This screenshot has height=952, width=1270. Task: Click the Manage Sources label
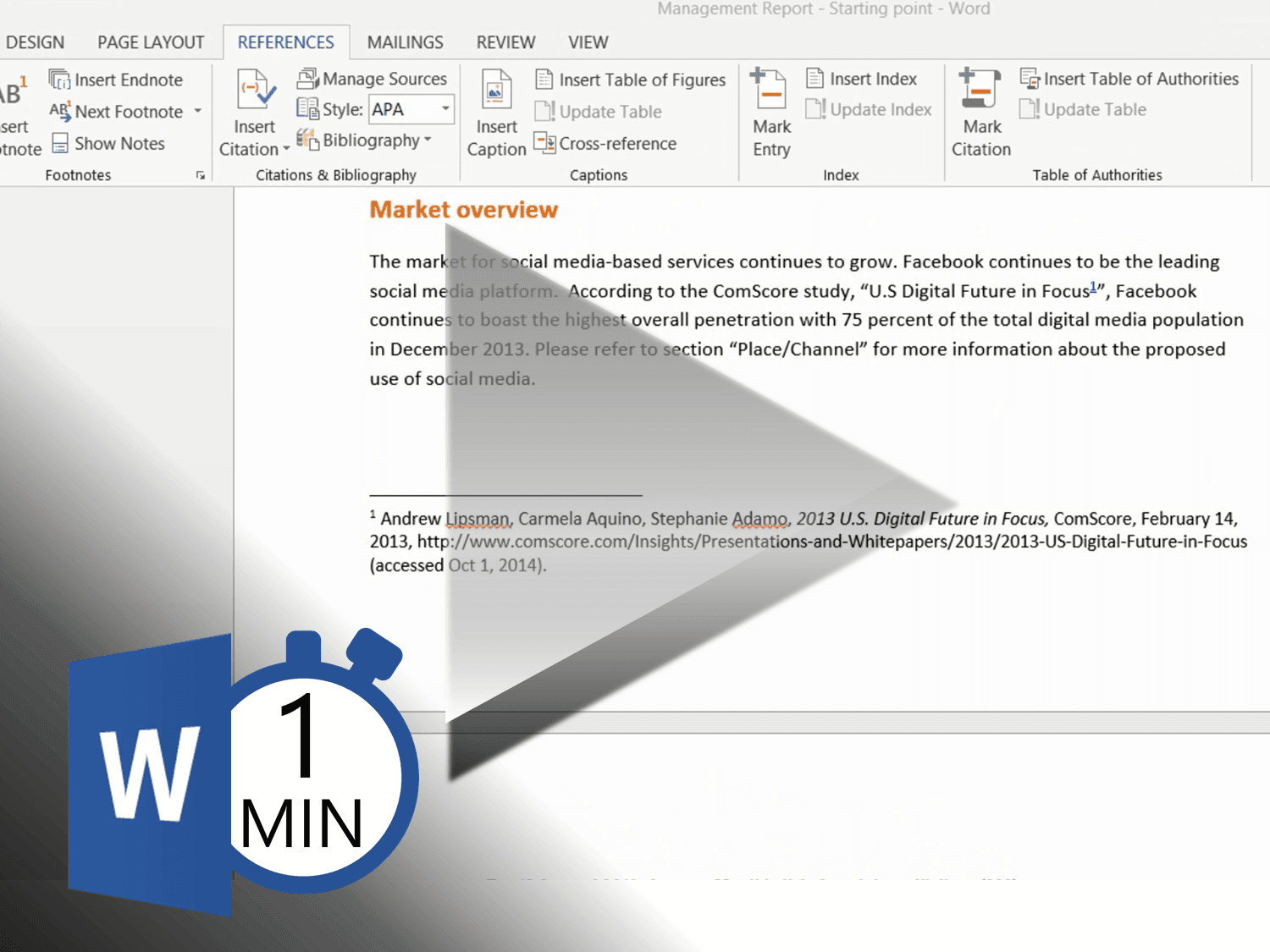coord(384,79)
